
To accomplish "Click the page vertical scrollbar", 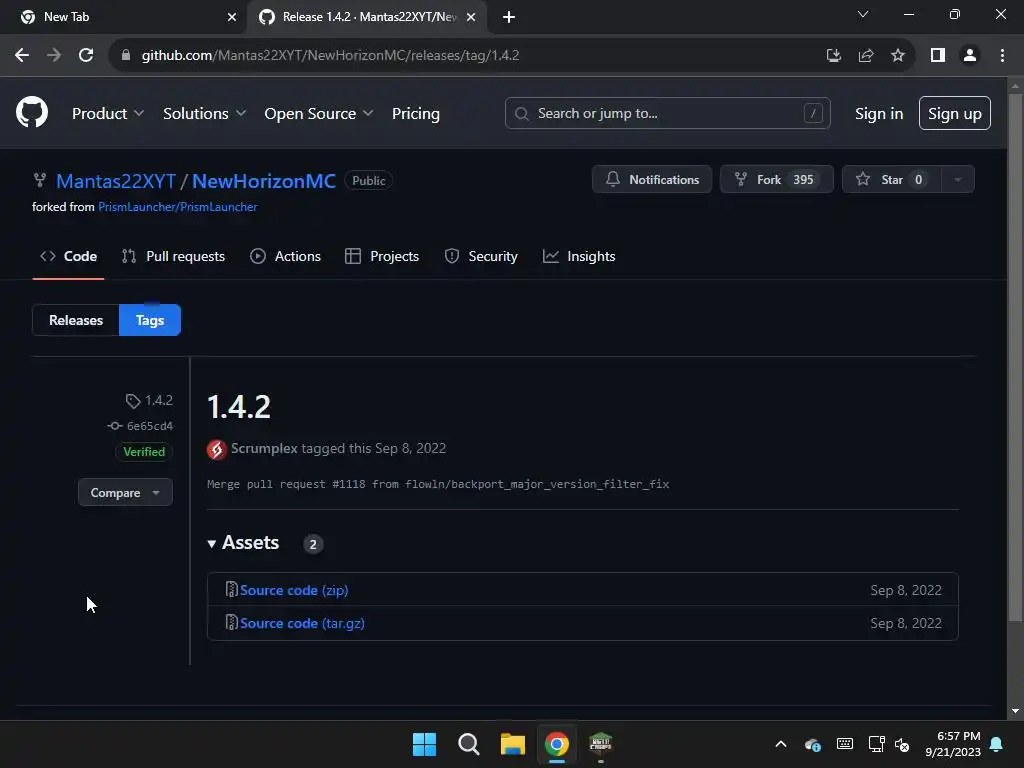I will coord(1015,358).
